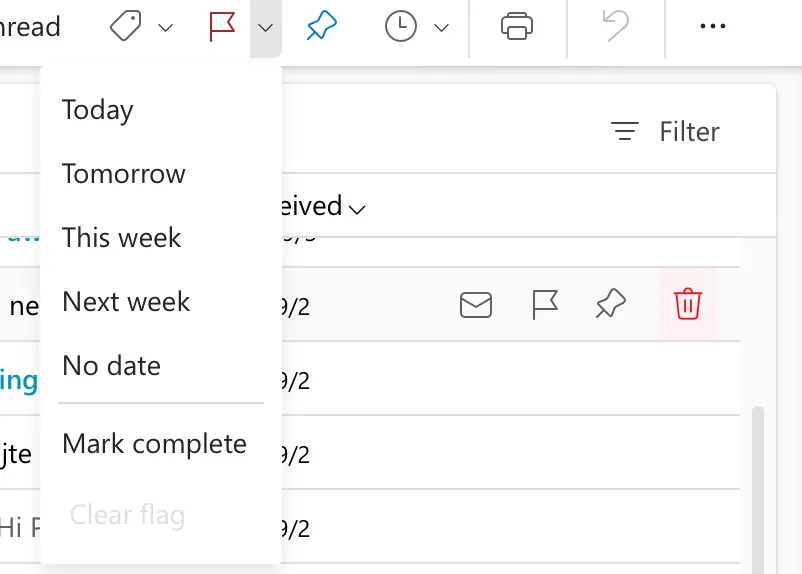Screen dimensions: 802x574
Task: Expand the categorize tag dropdown arrow
Action: pyautogui.click(x=166, y=28)
